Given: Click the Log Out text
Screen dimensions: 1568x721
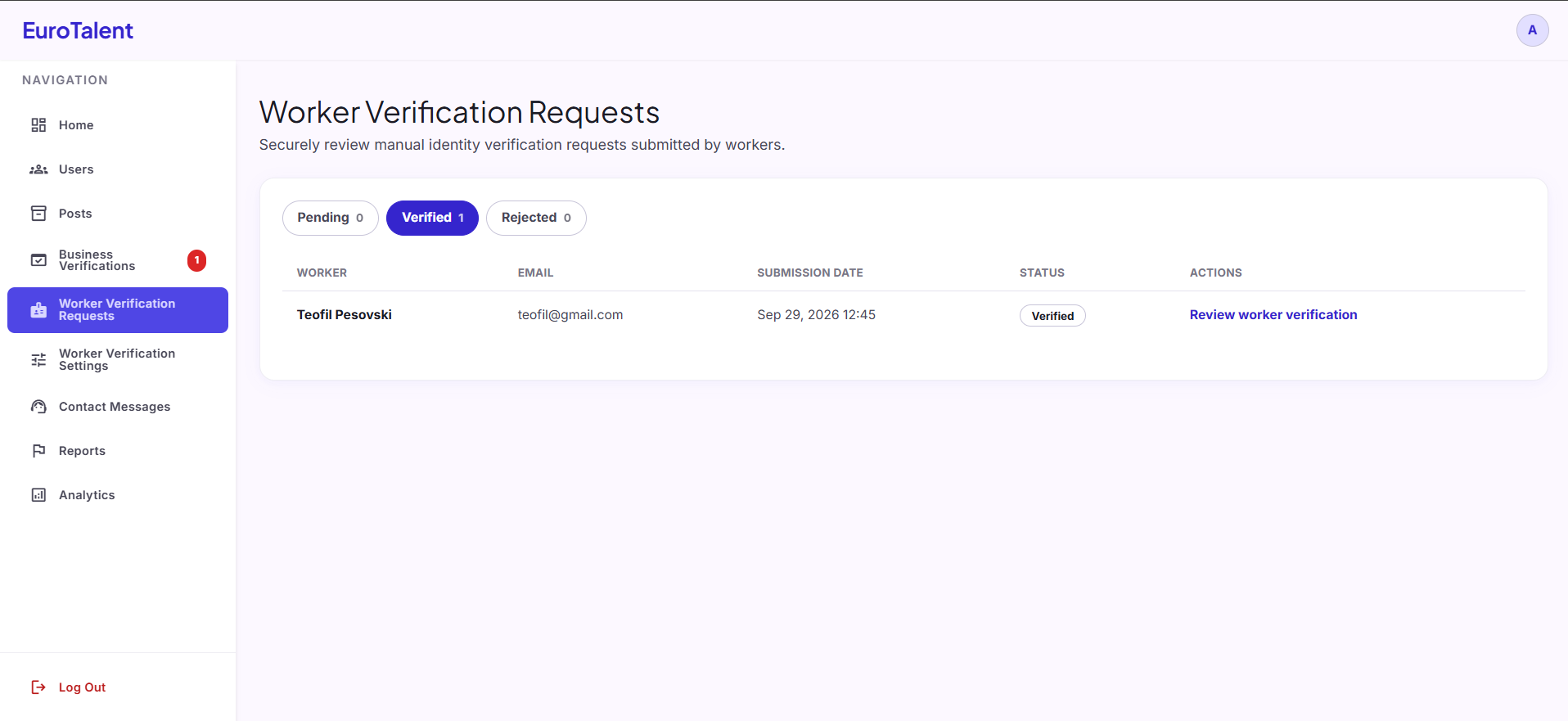Looking at the screenshot, I should pyautogui.click(x=82, y=687).
